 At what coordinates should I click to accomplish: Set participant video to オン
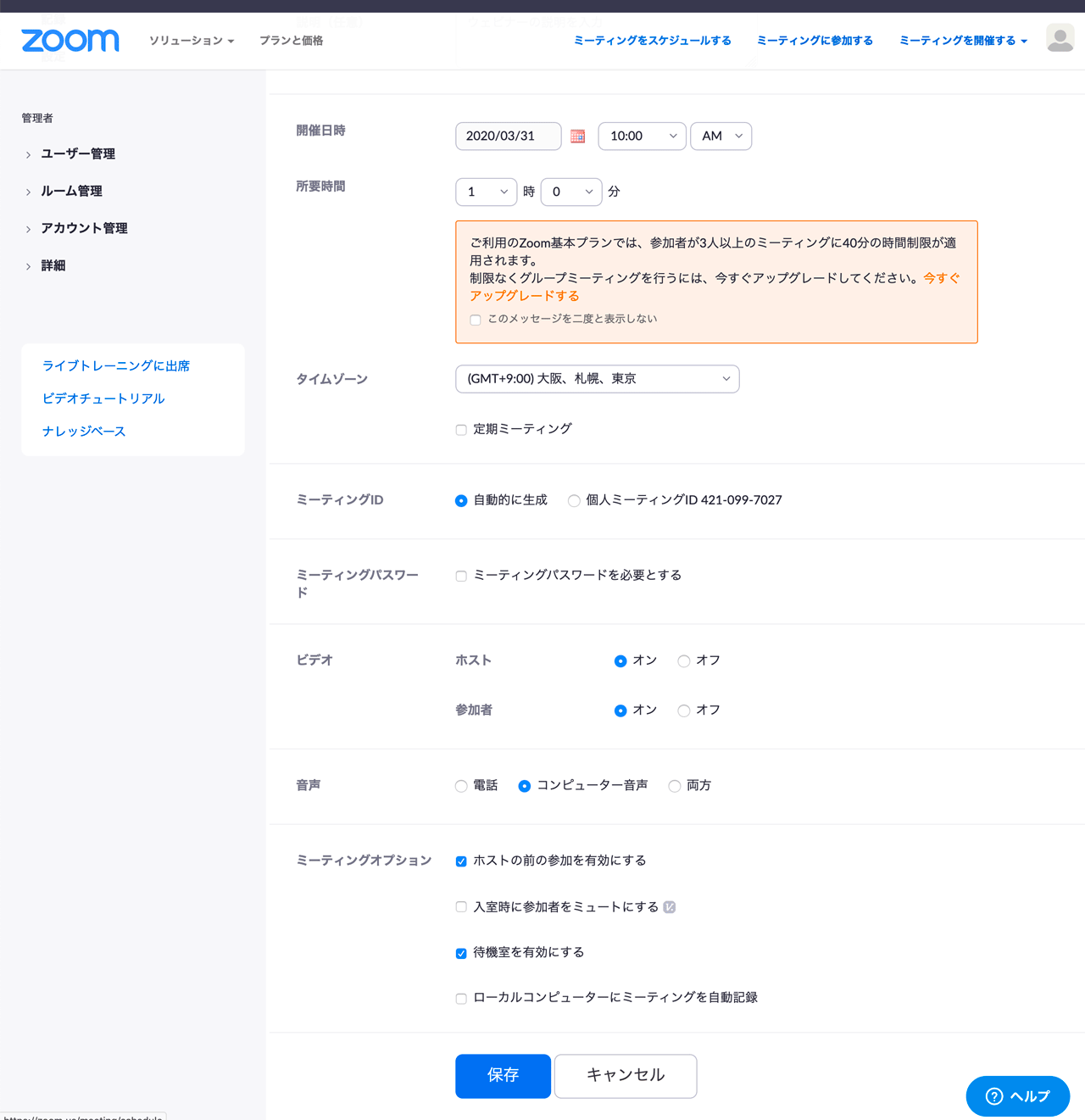[x=620, y=710]
